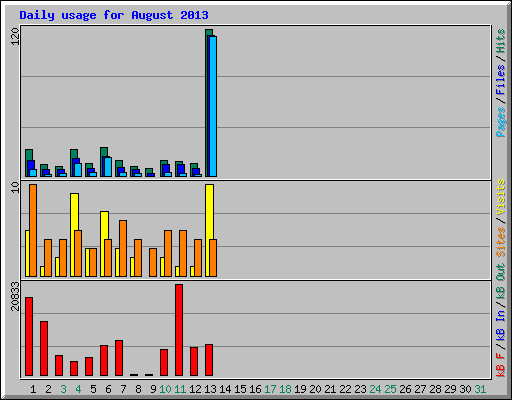This screenshot has width=512, height=400.
Task: Click the orange Sites bar for day 1
Action: pos(33,230)
